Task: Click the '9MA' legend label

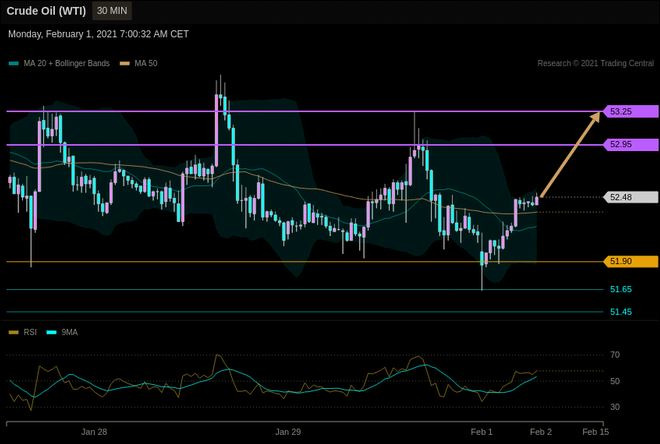Action: [69, 332]
